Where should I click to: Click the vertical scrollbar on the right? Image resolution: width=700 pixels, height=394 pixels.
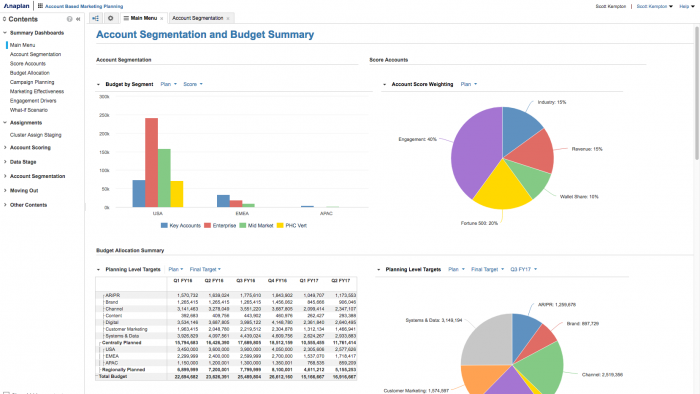click(697, 93)
